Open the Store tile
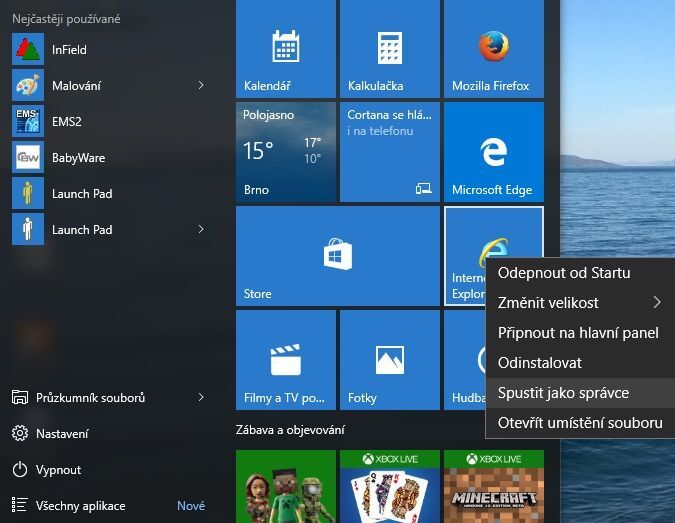Image resolution: width=675 pixels, height=523 pixels. [x=337, y=255]
